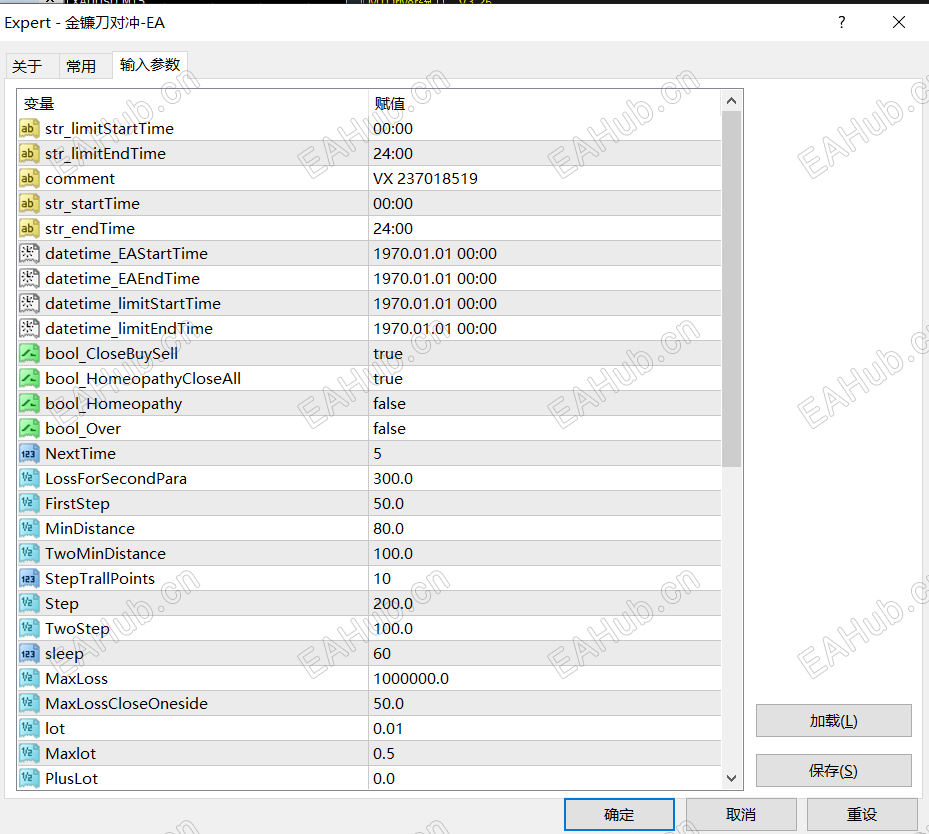Select the TwoMinDistance variable name
Viewport: 929px width, 834px height.
point(105,554)
